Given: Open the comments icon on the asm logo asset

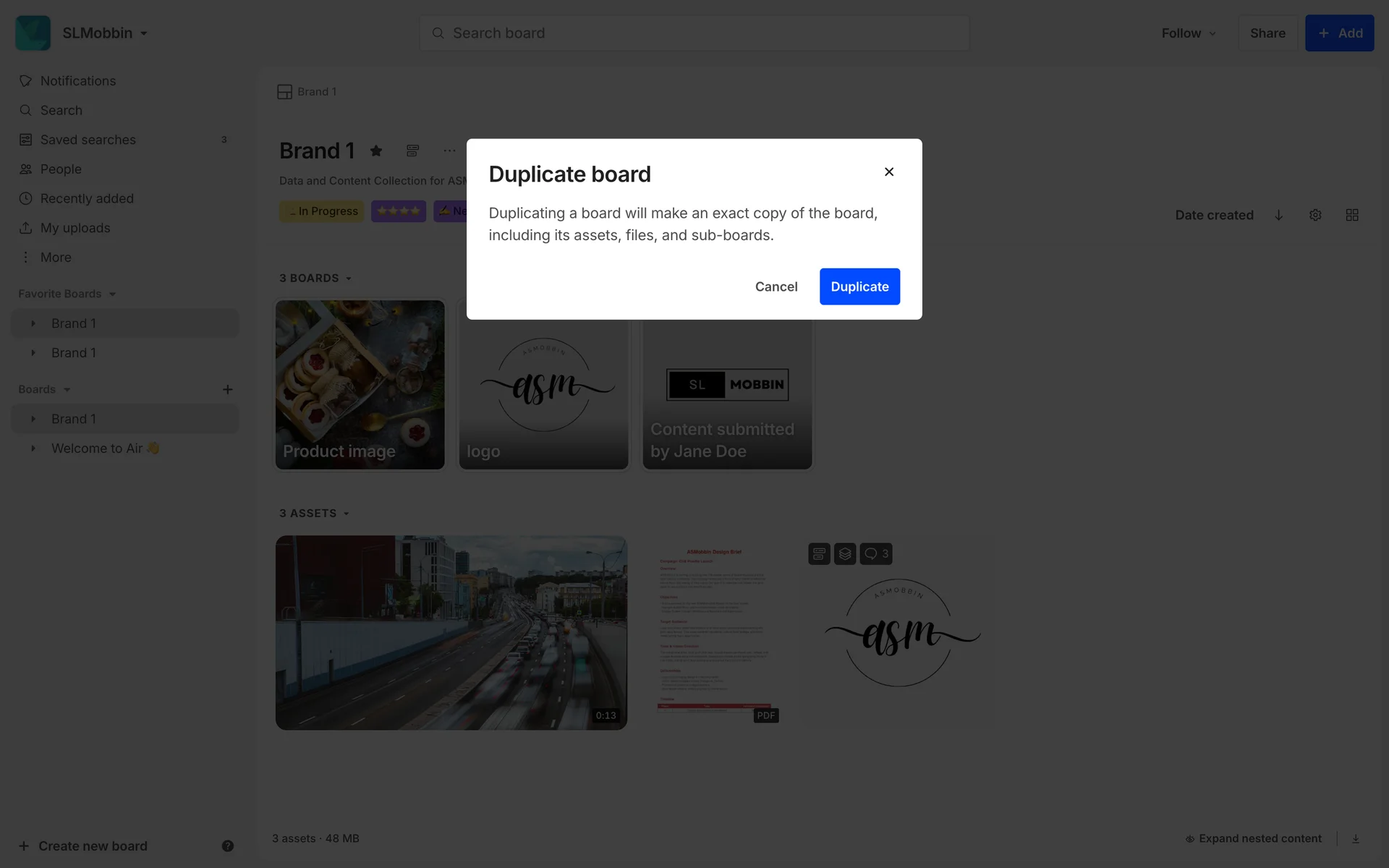Looking at the screenshot, I should (x=876, y=553).
